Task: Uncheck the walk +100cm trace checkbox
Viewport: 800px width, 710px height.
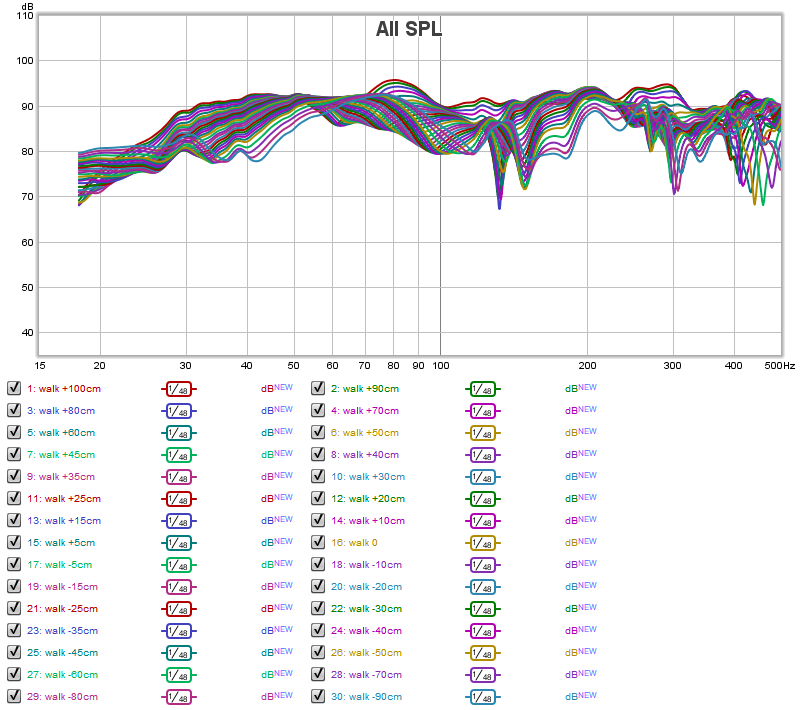Action: [x=14, y=388]
